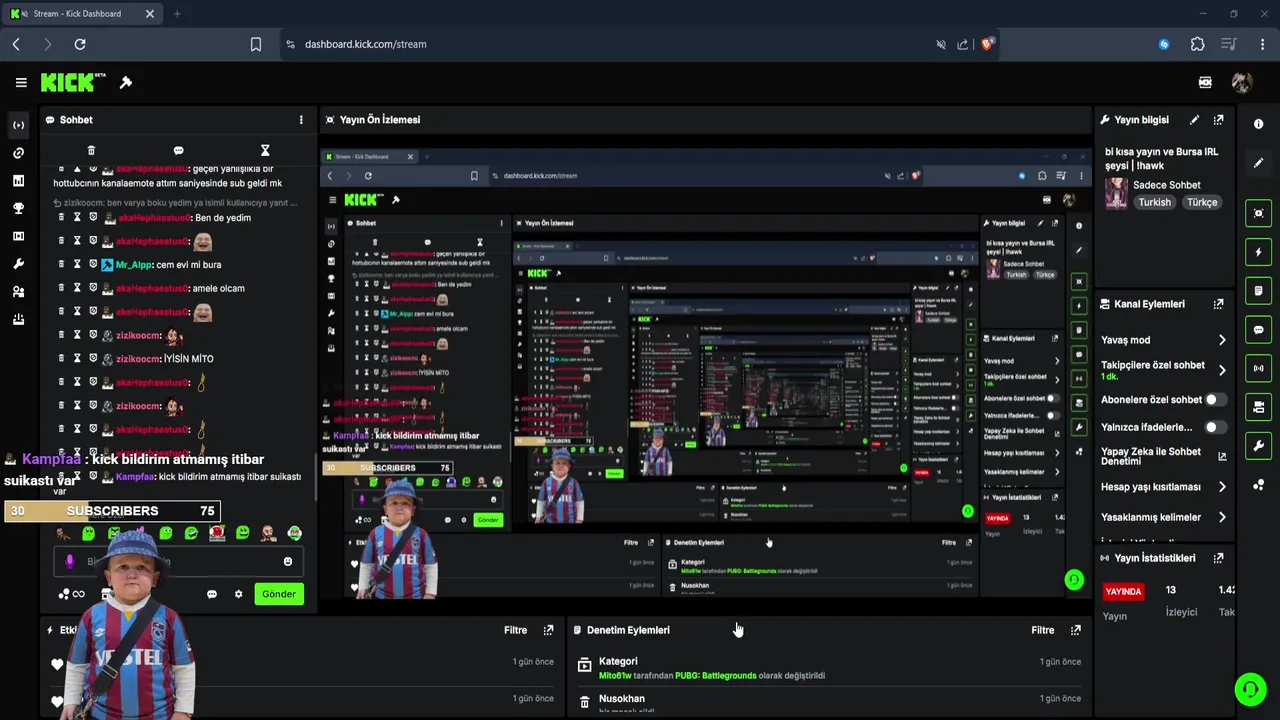Image resolution: width=1280 pixels, height=720 pixels.
Task: Open the trophy achievements sidebar icon
Action: tap(18, 209)
